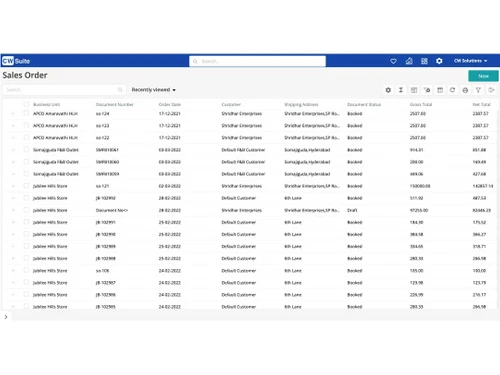Viewport: 500px width, 375px height.
Task: Expand the row for order JB-102990
Action: point(13,234)
